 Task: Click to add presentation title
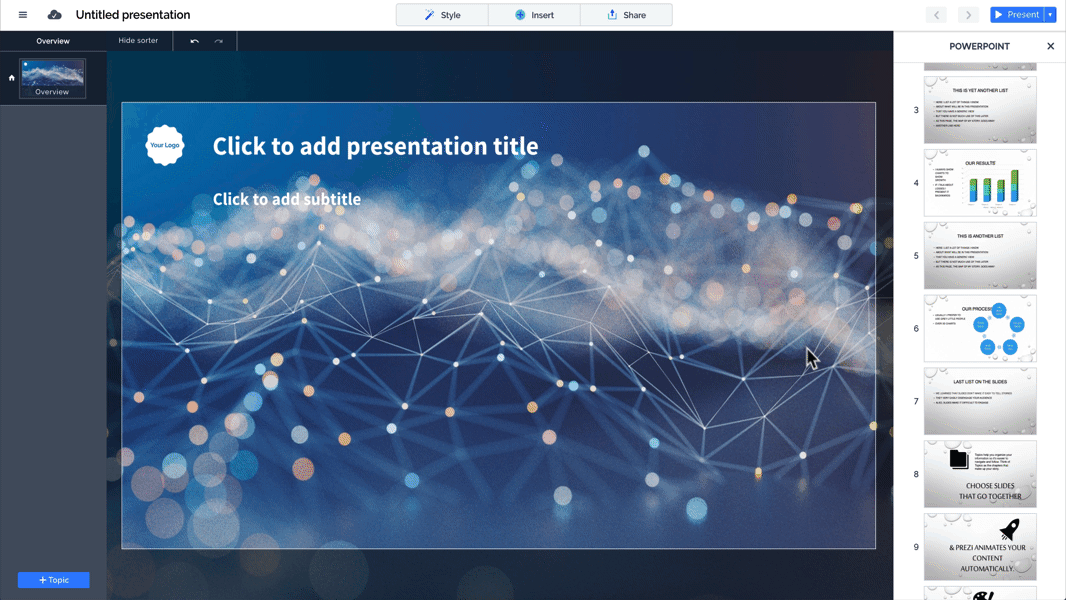tap(375, 146)
